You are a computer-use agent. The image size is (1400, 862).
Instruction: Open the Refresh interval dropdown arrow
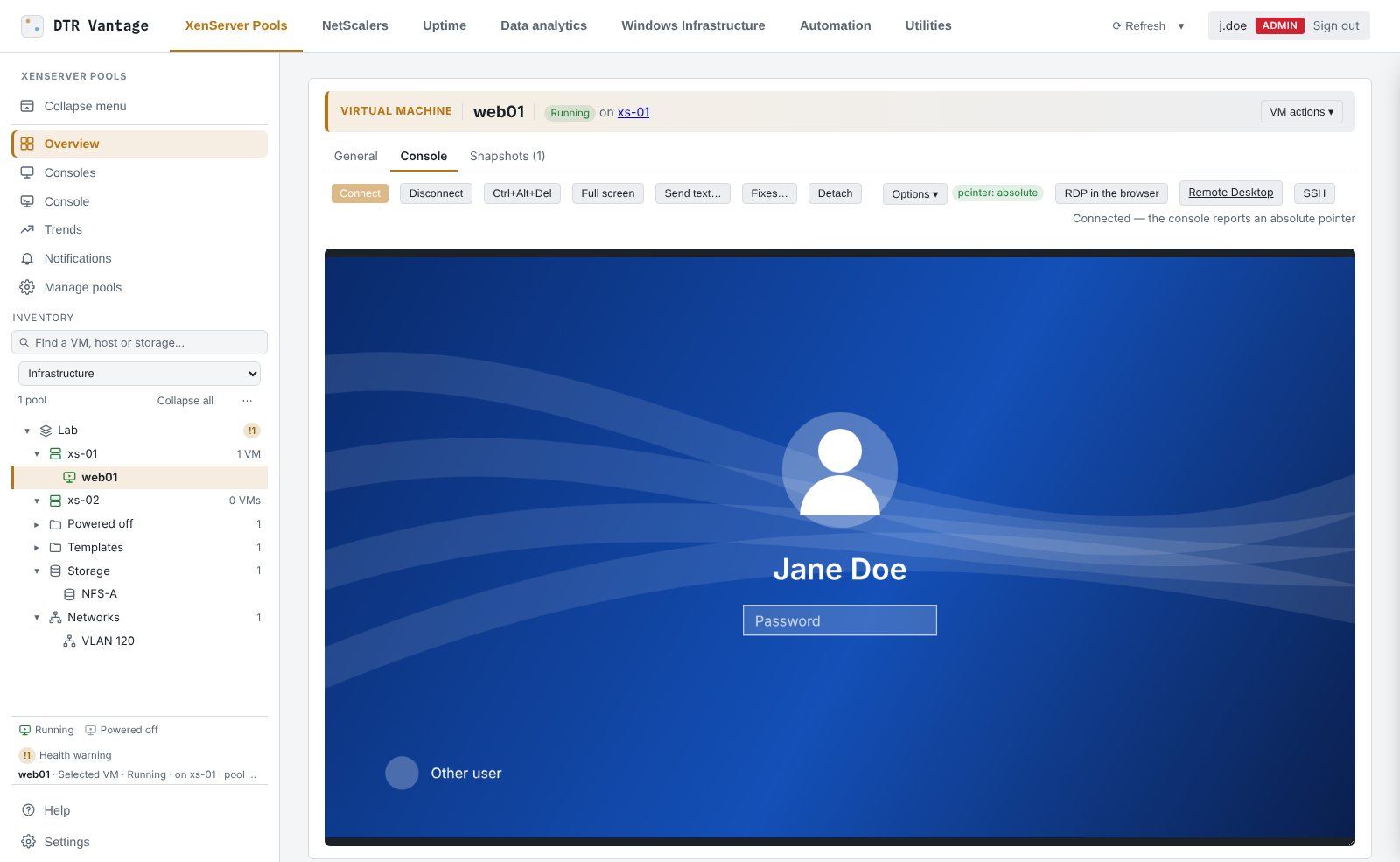1181,26
